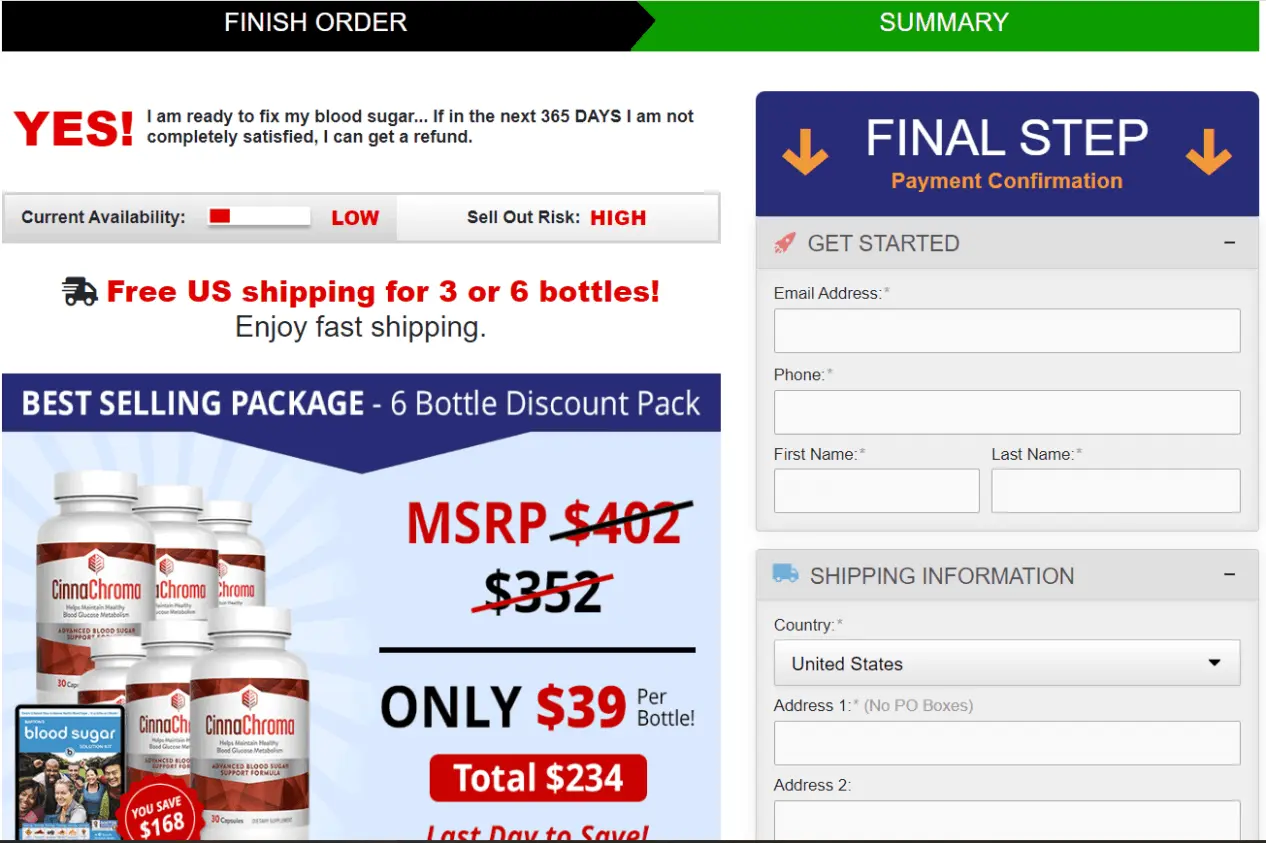Collapse the SHIPPING INFORMATION section
This screenshot has width=1266, height=843.
click(x=1229, y=575)
